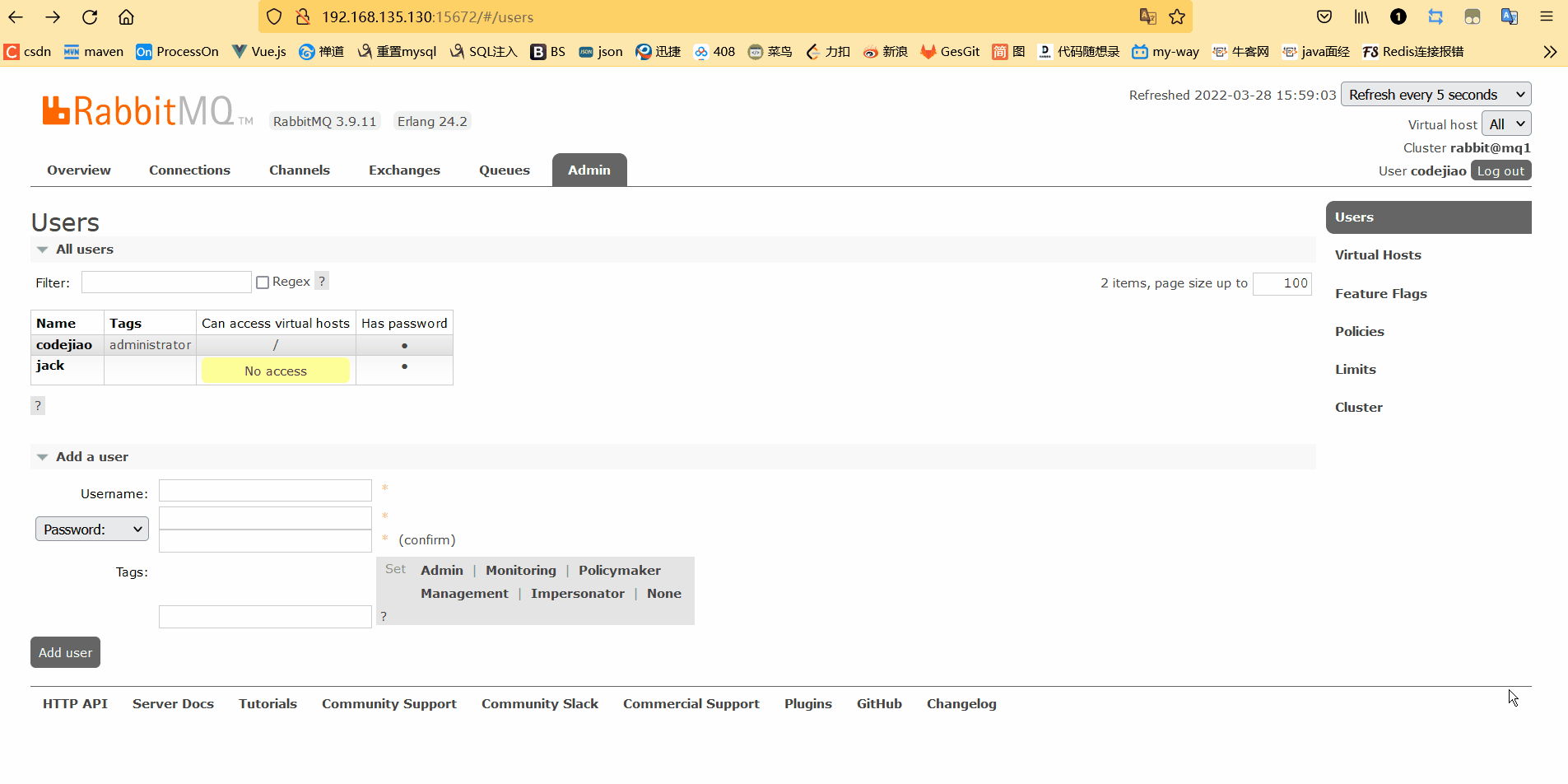Open Policies in the sidebar
This screenshot has height=784, width=1568.
[x=1360, y=332]
